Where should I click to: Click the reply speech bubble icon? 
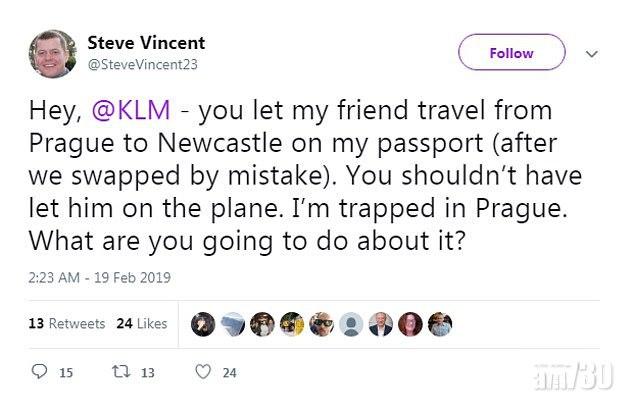pyautogui.click(x=39, y=372)
